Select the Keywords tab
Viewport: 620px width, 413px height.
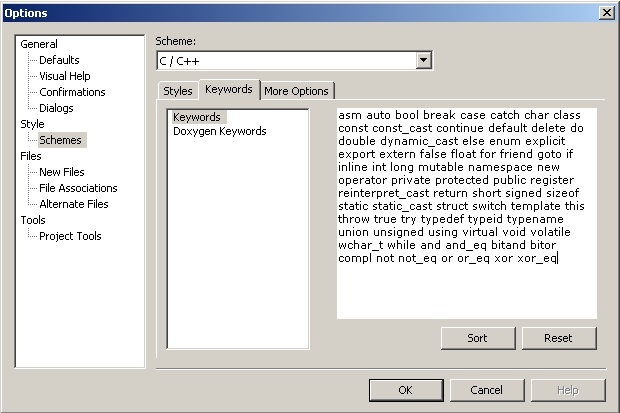229,89
